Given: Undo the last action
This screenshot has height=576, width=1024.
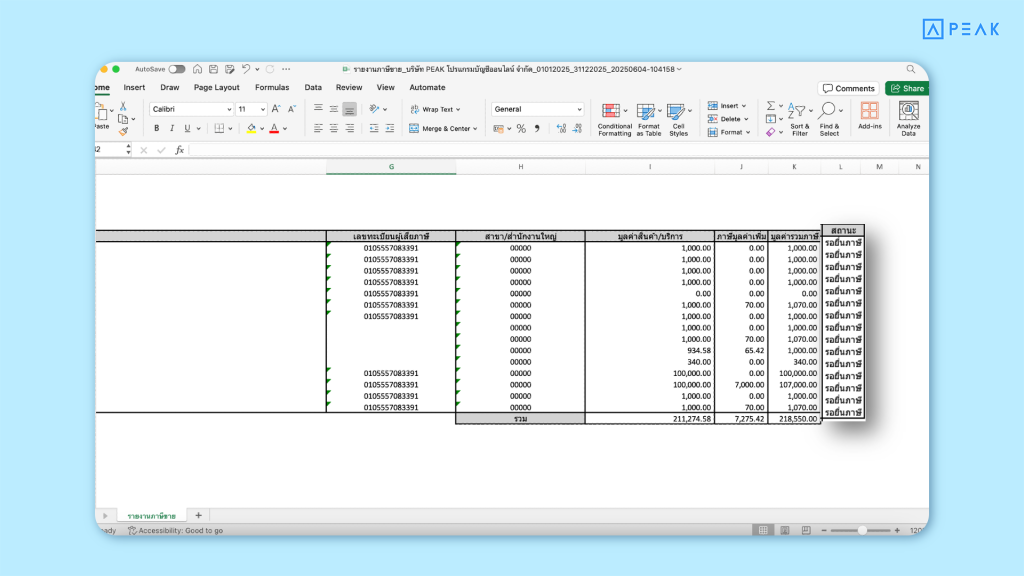Looking at the screenshot, I should (246, 69).
